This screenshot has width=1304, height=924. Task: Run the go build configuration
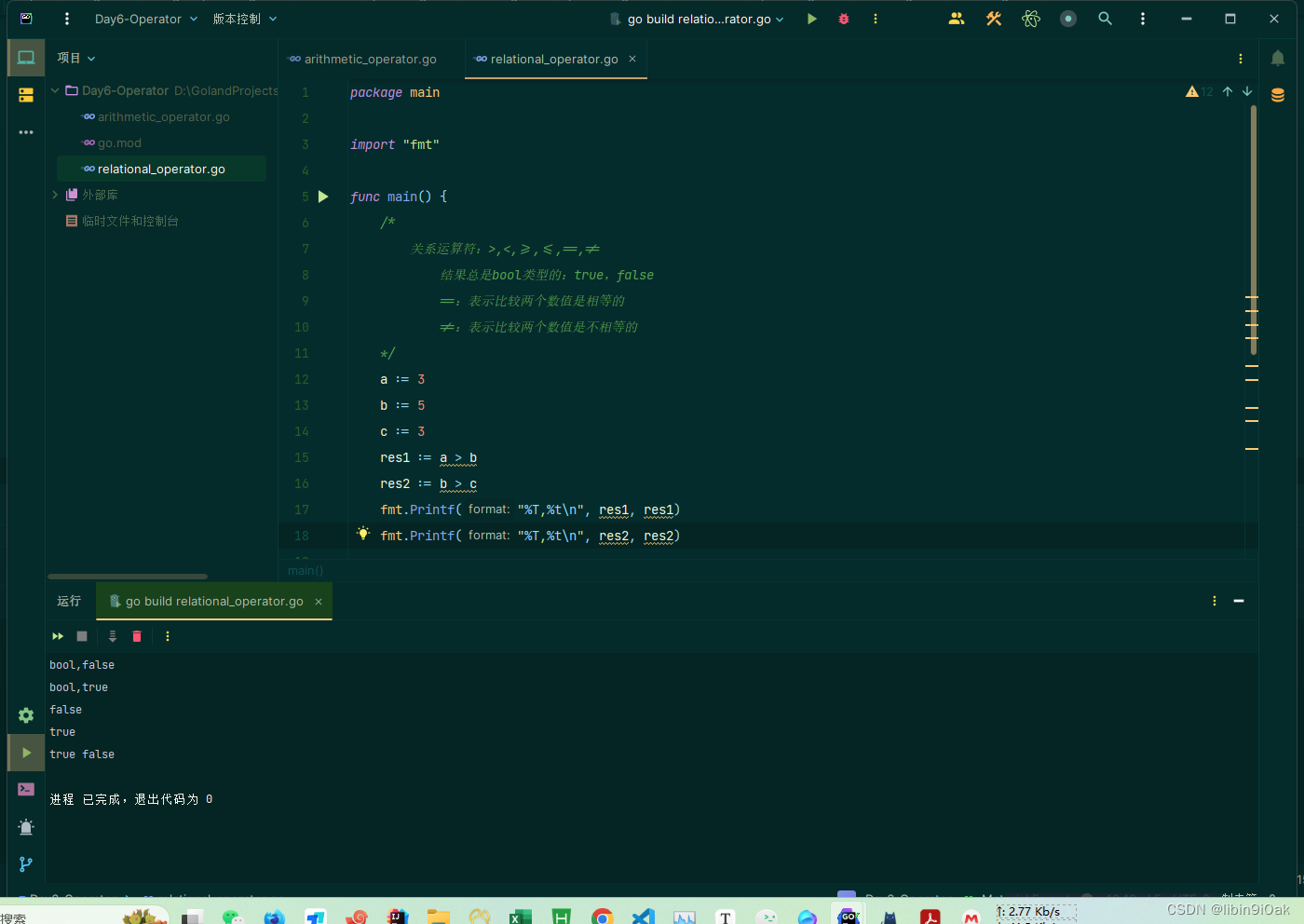pos(812,19)
